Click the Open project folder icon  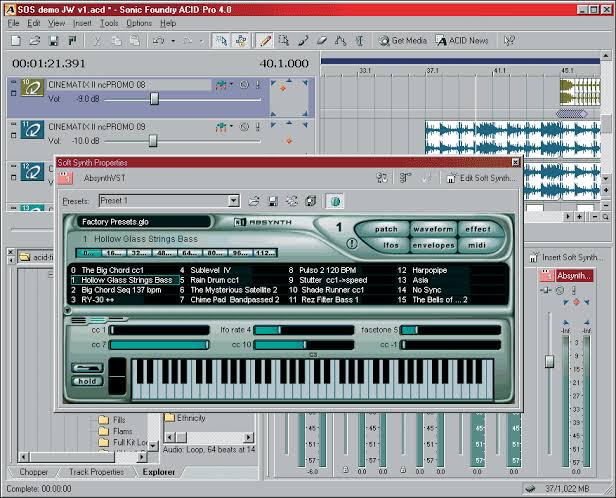[x=35, y=40]
